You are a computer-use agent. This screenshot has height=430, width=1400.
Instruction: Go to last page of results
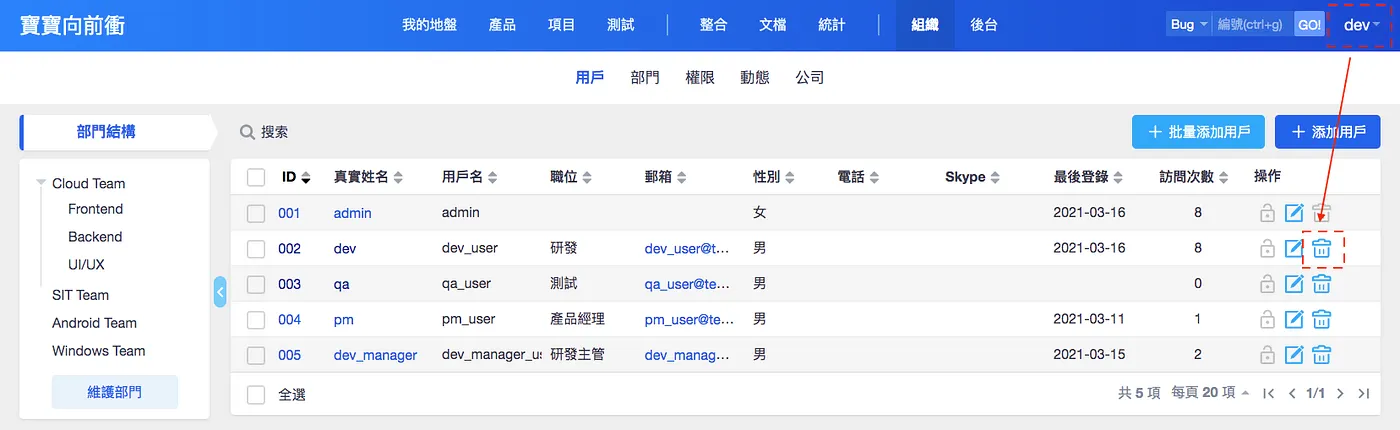[x=1363, y=394]
